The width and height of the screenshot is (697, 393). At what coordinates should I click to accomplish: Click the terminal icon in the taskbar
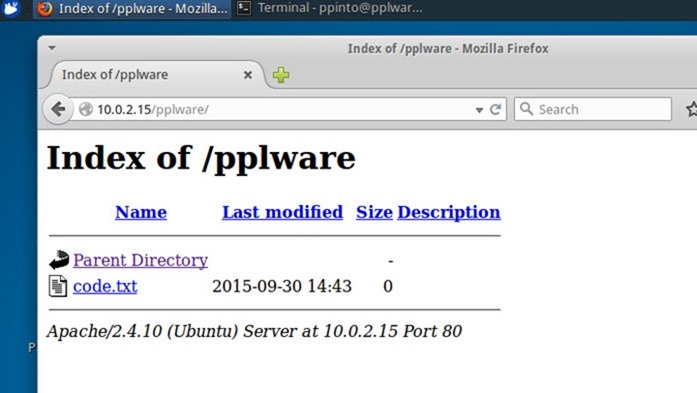244,8
